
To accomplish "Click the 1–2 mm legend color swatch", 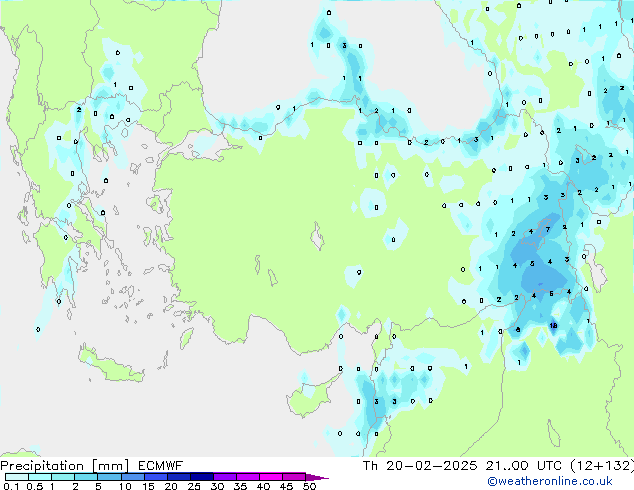I will (x=63, y=477).
